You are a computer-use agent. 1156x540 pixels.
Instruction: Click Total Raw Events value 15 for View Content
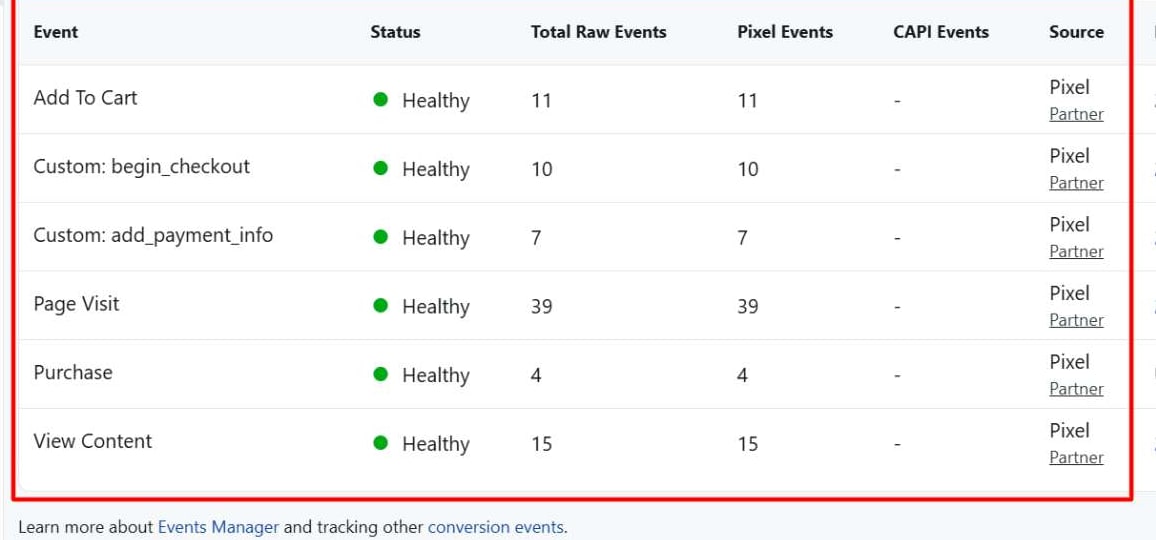[542, 444]
